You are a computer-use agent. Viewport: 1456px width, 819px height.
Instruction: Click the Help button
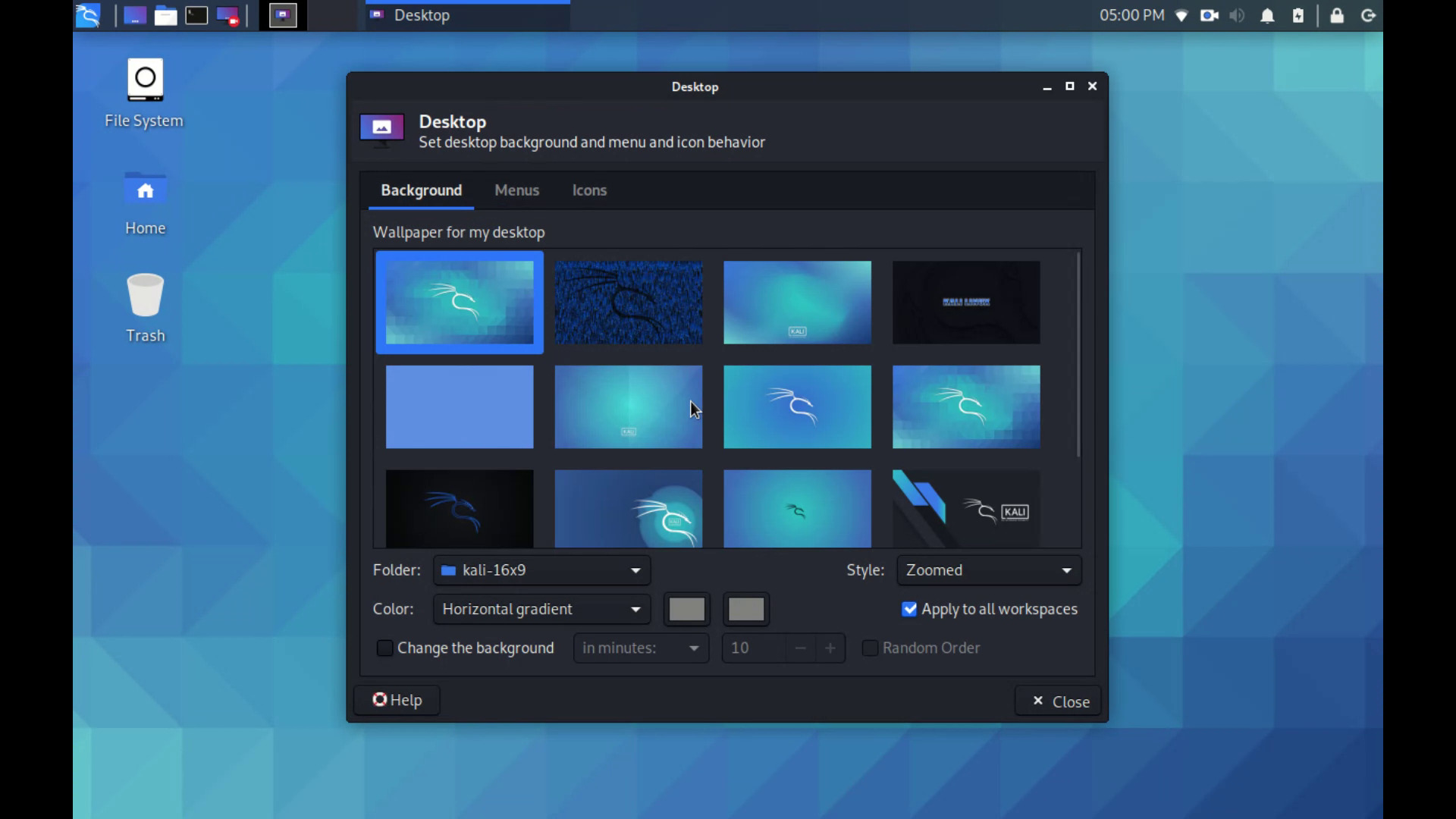(397, 700)
